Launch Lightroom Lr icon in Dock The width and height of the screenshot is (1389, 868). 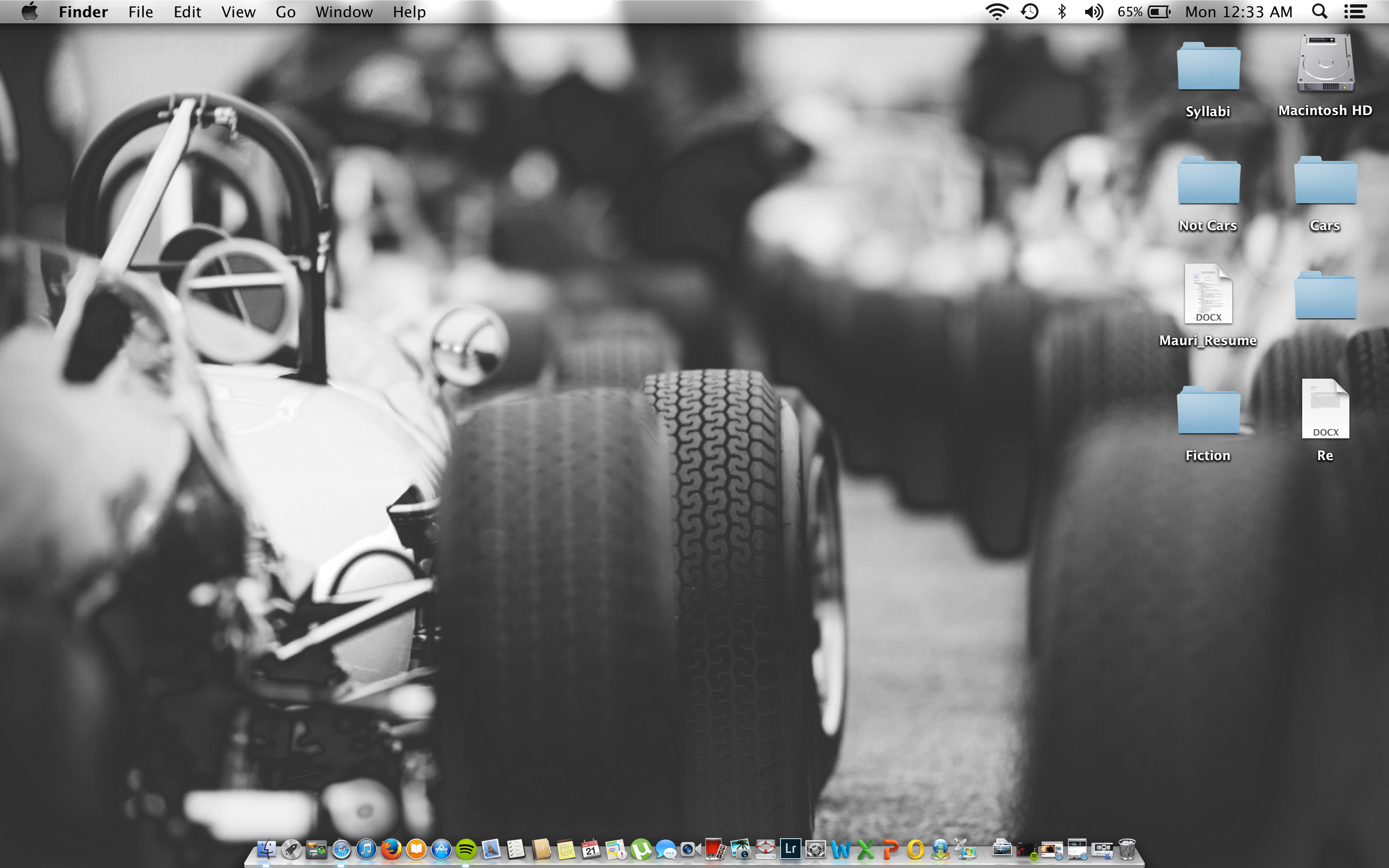[791, 849]
